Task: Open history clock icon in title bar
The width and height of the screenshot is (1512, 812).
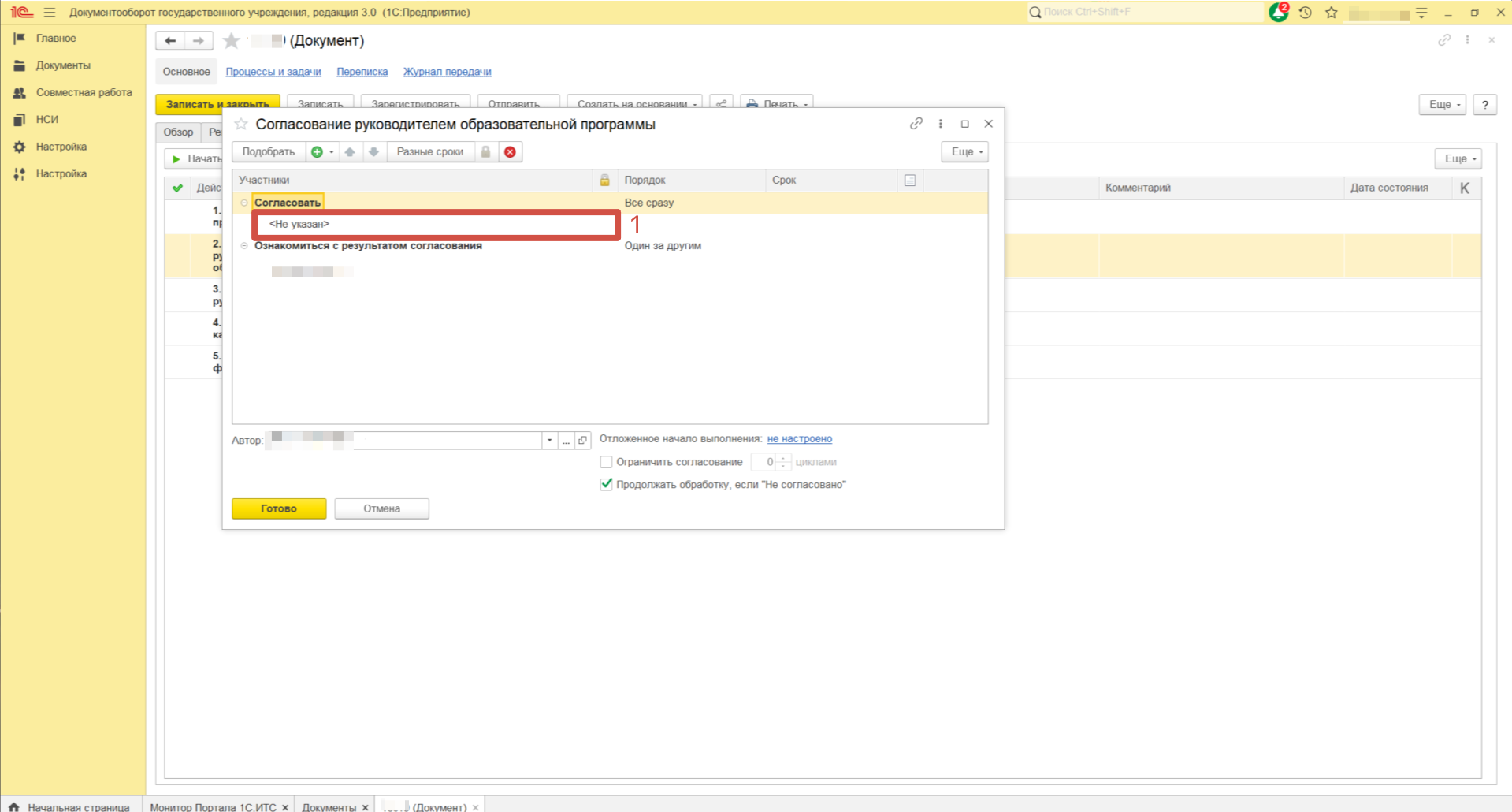Action: coord(1306,13)
